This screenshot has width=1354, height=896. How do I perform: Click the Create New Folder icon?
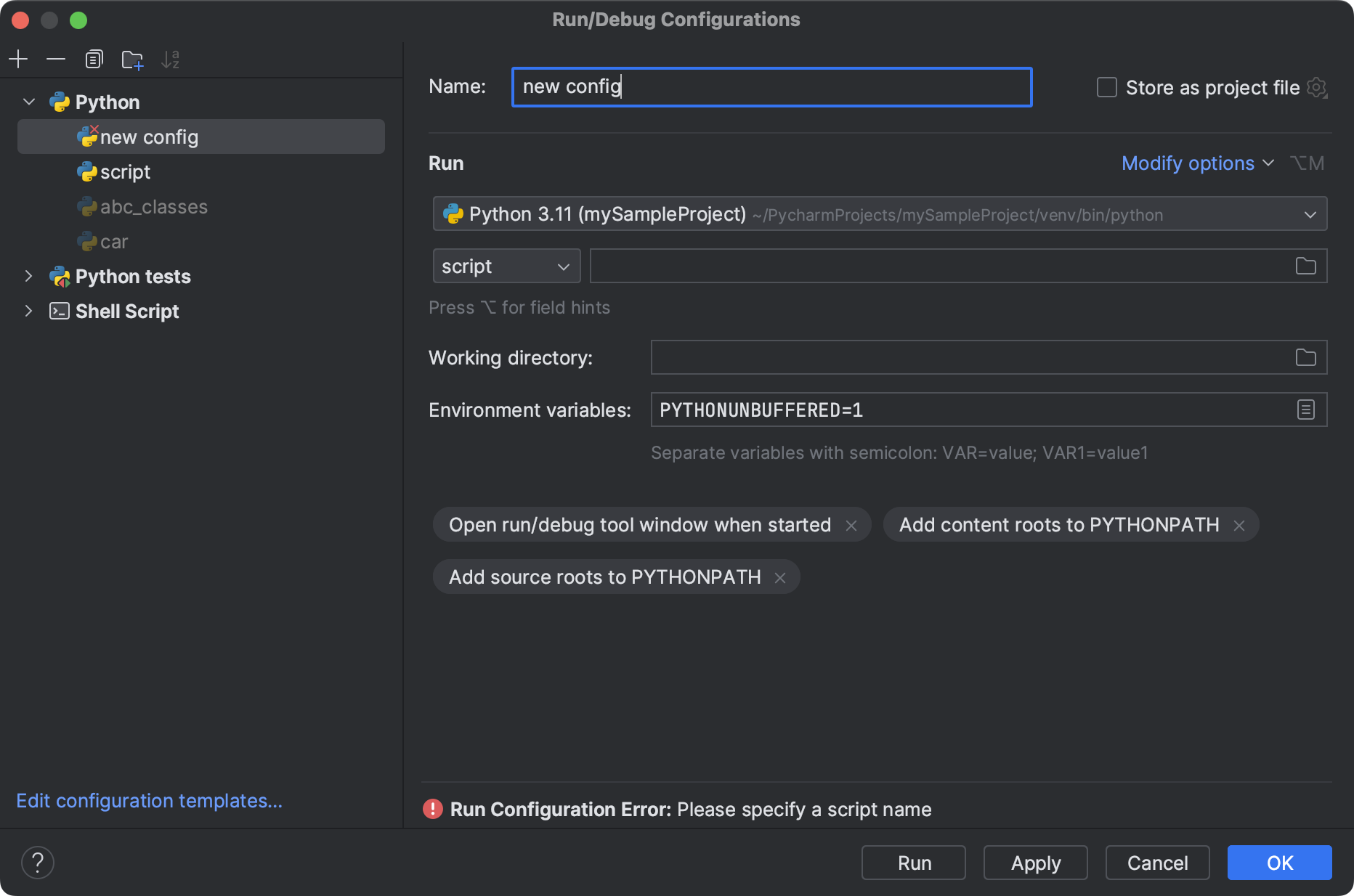[x=132, y=60]
